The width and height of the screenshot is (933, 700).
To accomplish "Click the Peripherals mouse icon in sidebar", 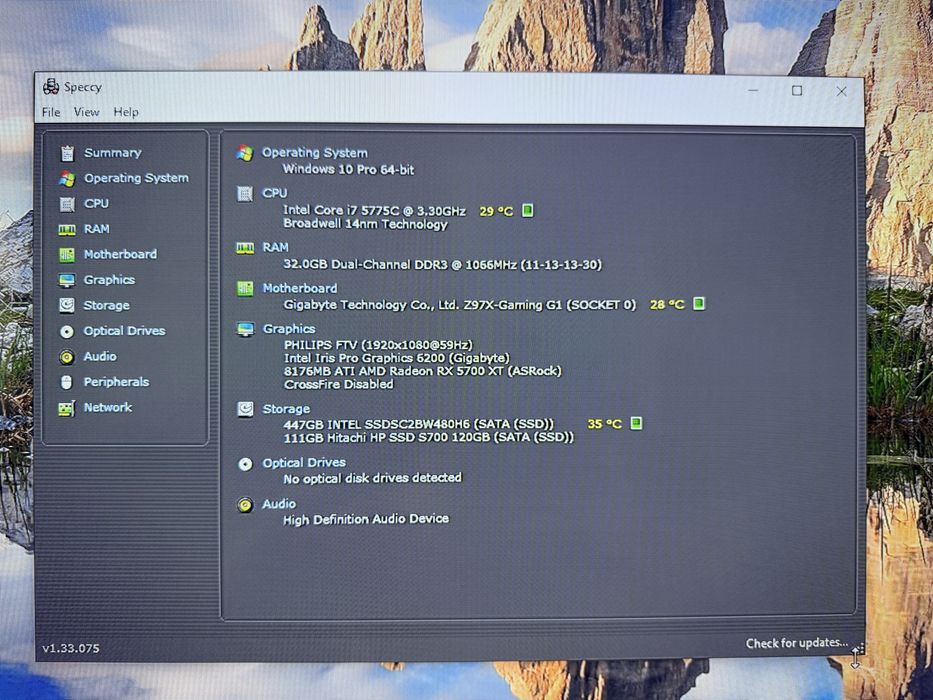I will (x=67, y=382).
